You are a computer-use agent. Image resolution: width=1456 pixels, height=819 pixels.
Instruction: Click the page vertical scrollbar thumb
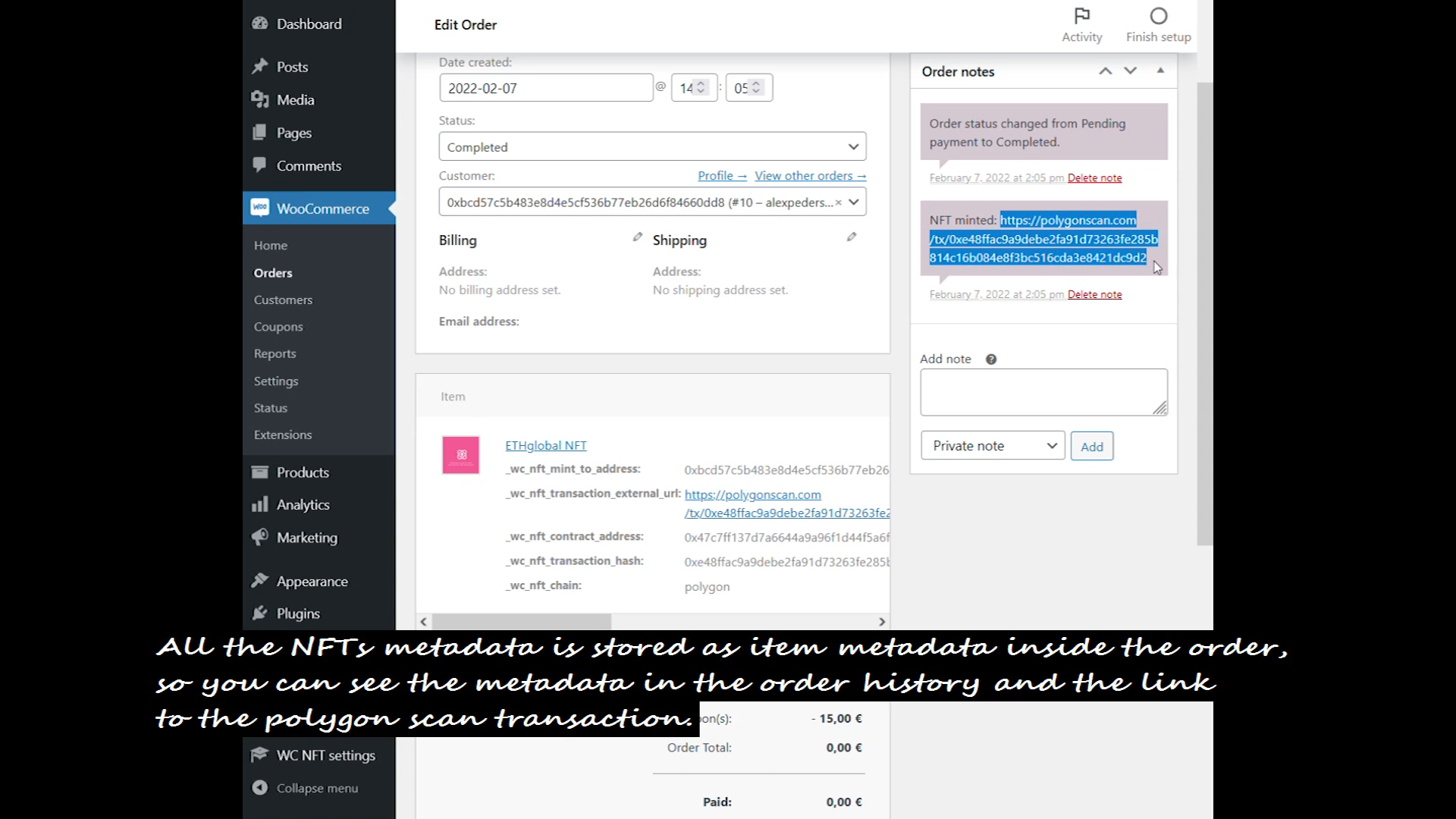(1205, 312)
